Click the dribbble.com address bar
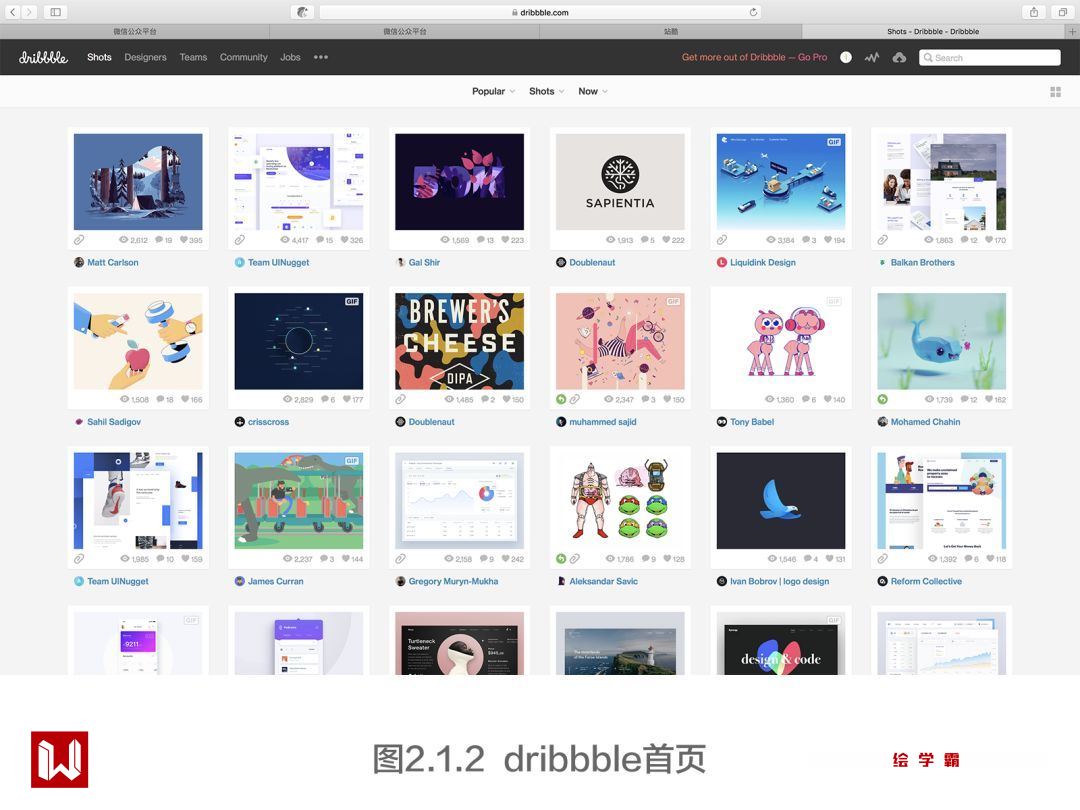Image resolution: width=1080 pixels, height=810 pixels. [x=540, y=12]
